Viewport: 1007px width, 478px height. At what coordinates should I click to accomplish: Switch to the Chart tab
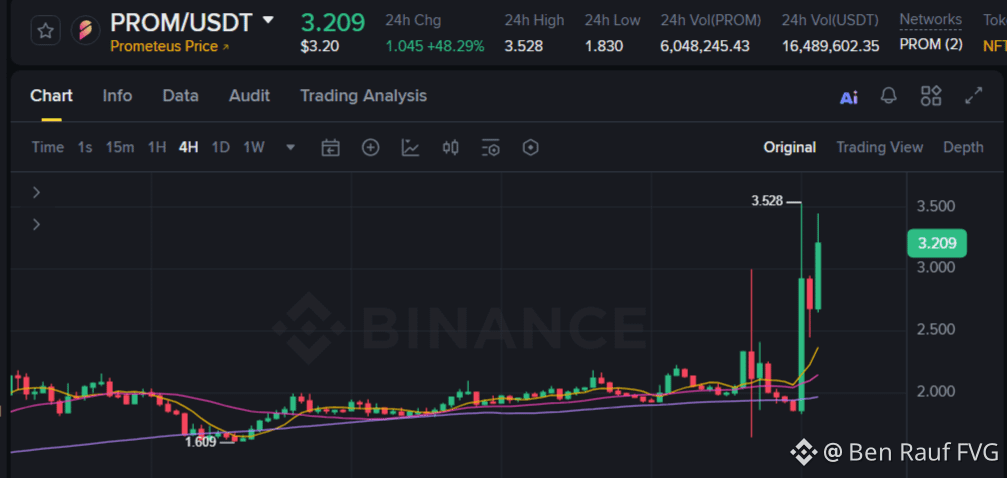51,96
